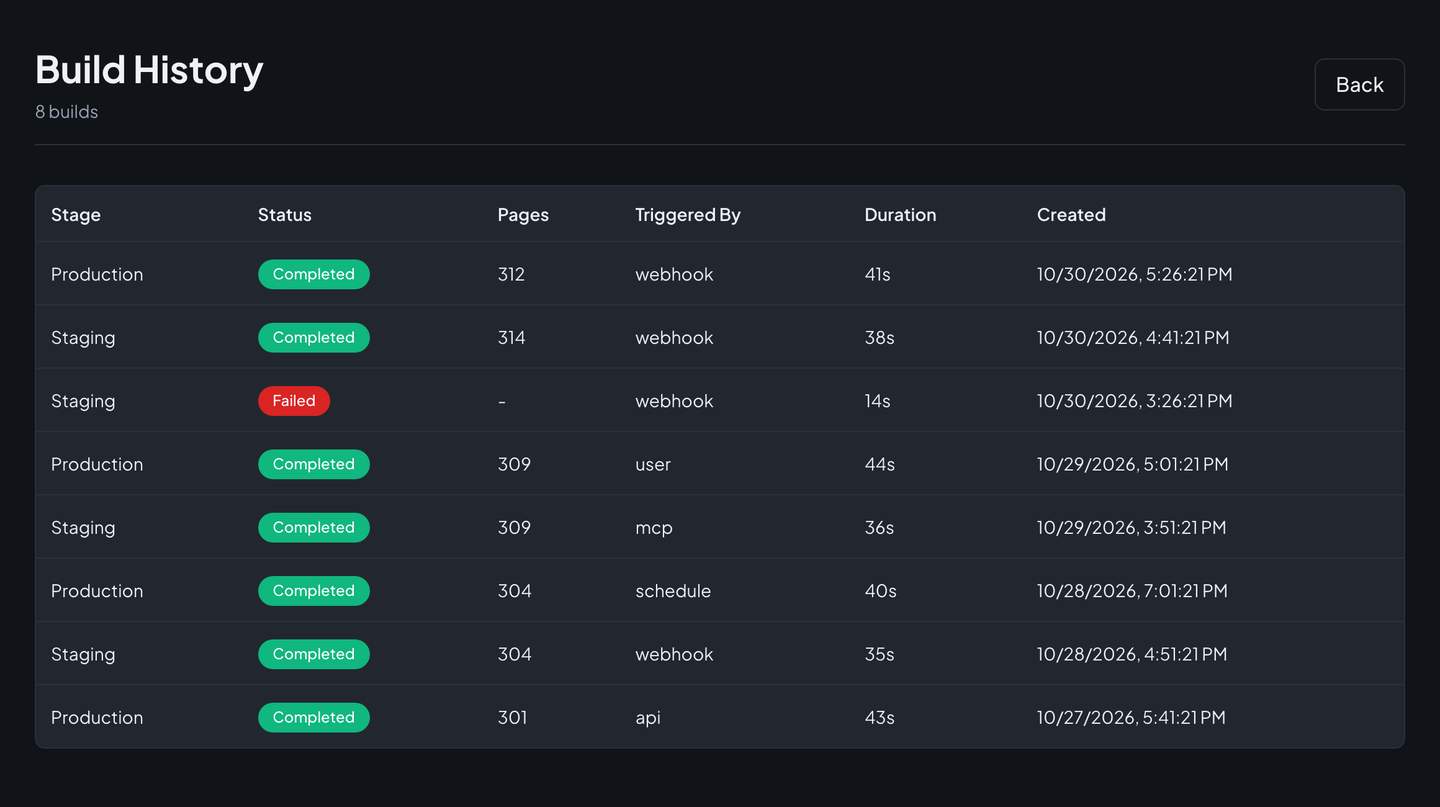Click Completed badge in the 35s build row
The width and height of the screenshot is (1440, 807).
click(x=314, y=654)
